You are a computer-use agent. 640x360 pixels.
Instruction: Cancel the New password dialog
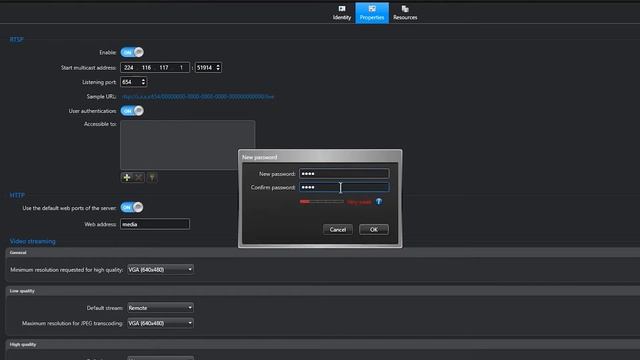tap(338, 229)
